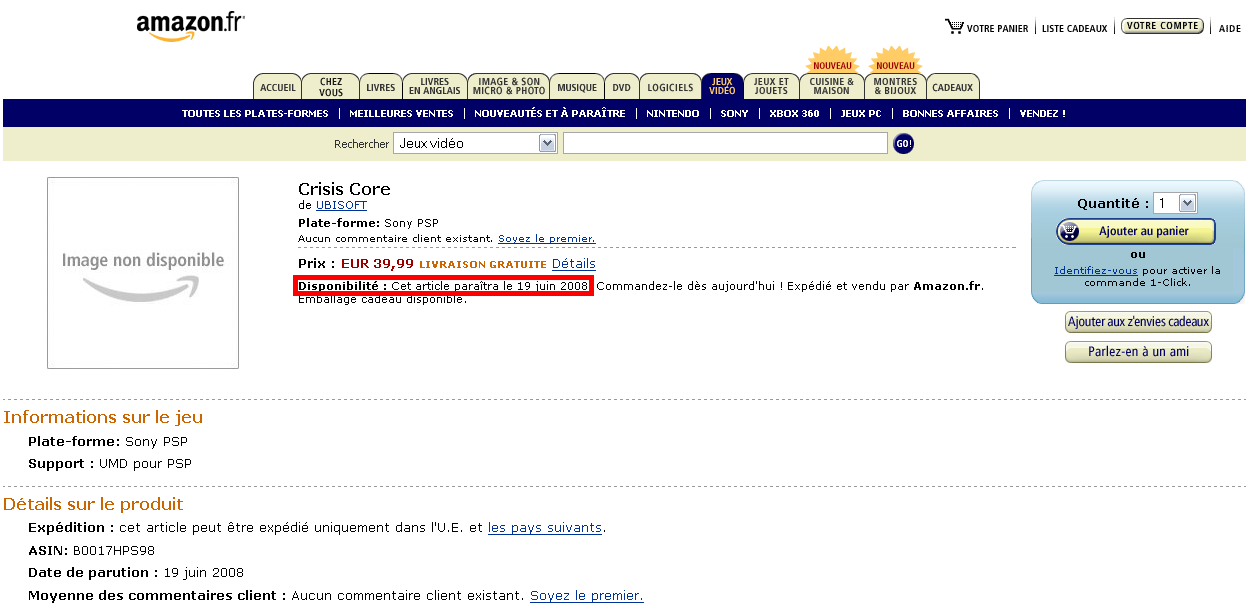Open Toutes les plates-formes submenu
Image resolution: width=1251 pixels, height=610 pixels.
[x=255, y=114]
